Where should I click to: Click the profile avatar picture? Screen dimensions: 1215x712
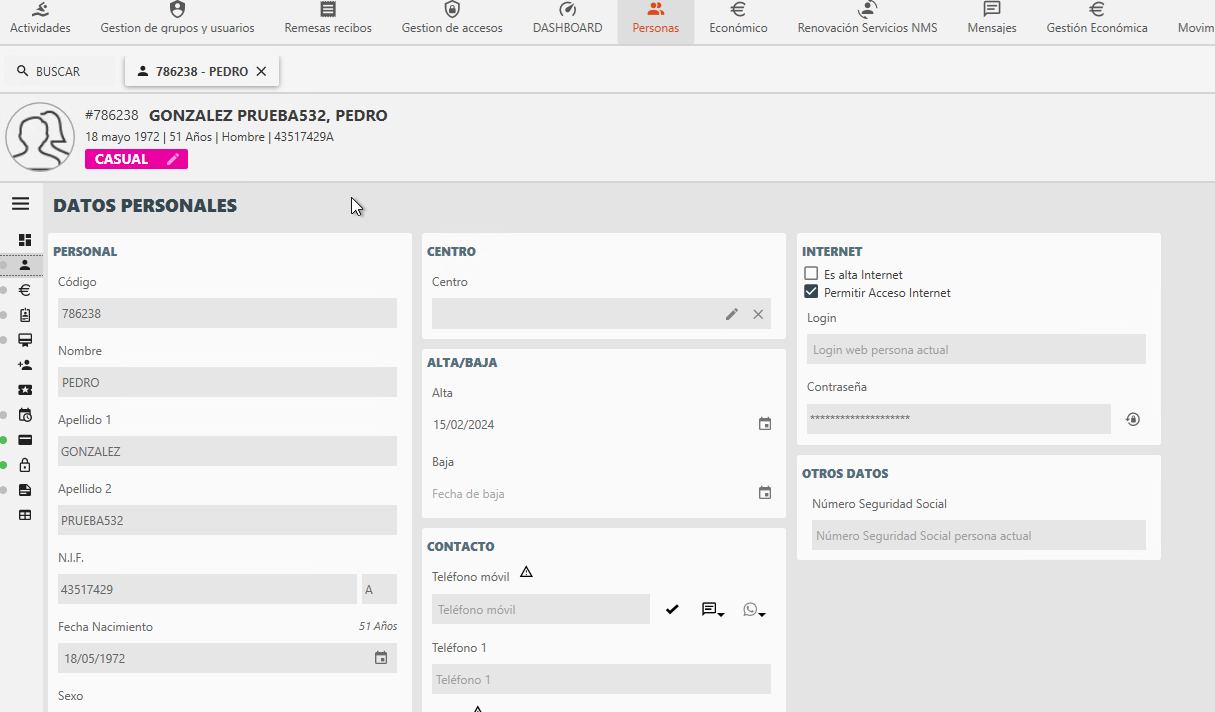tap(40, 137)
